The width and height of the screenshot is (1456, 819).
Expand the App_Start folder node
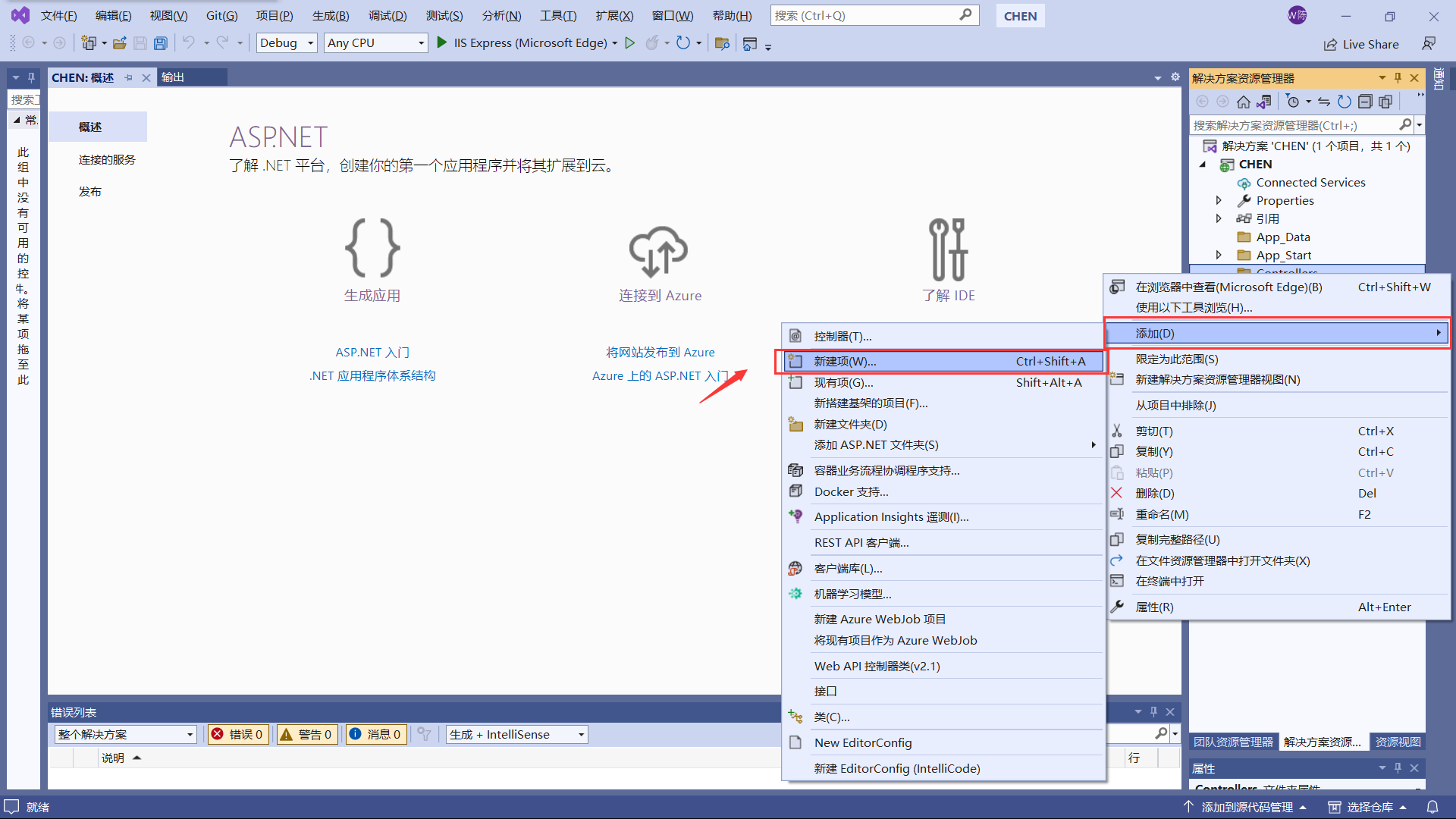1219,256
